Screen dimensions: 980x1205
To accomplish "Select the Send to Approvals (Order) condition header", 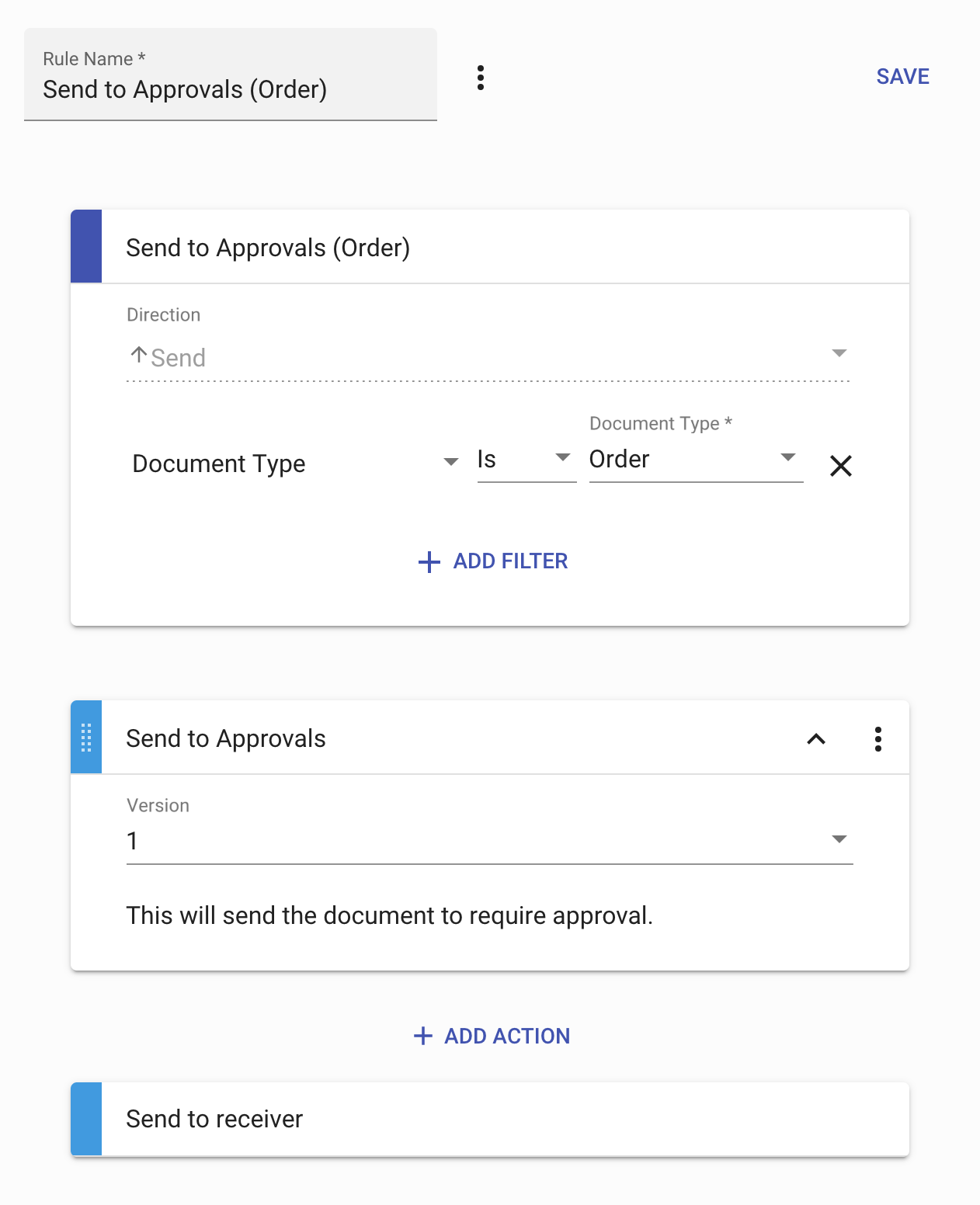I will (268, 247).
